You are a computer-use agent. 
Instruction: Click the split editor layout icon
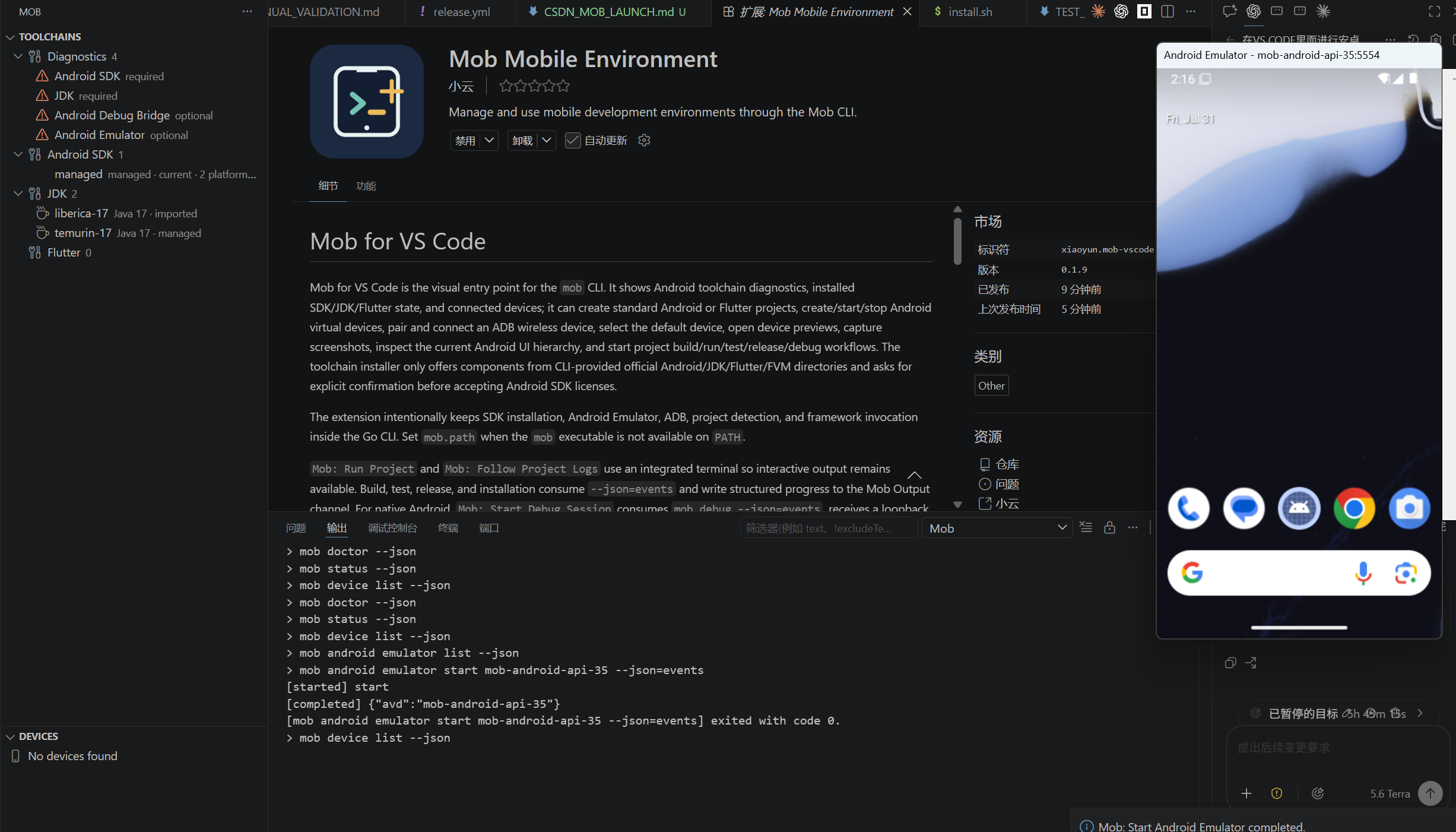(1167, 11)
